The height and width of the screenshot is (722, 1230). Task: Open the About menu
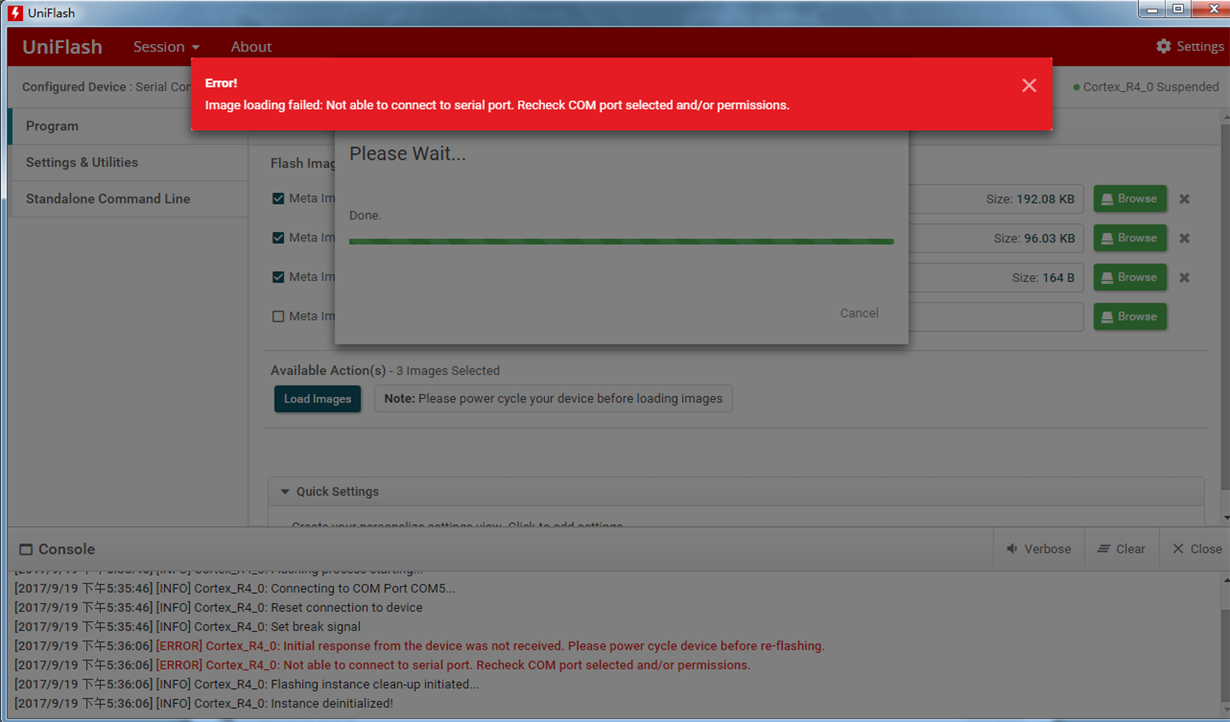[251, 47]
